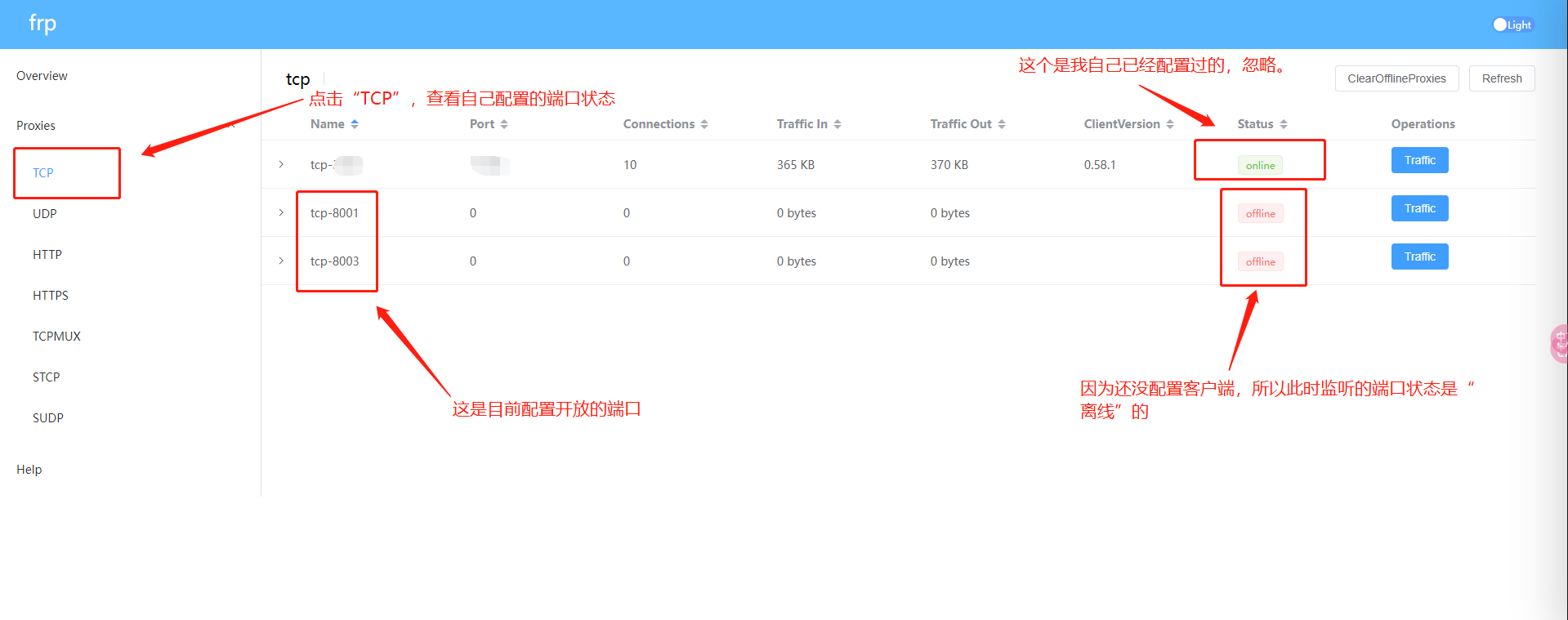1568x620 pixels.
Task: Expand the tcp-8001 row details
Action: point(281,212)
